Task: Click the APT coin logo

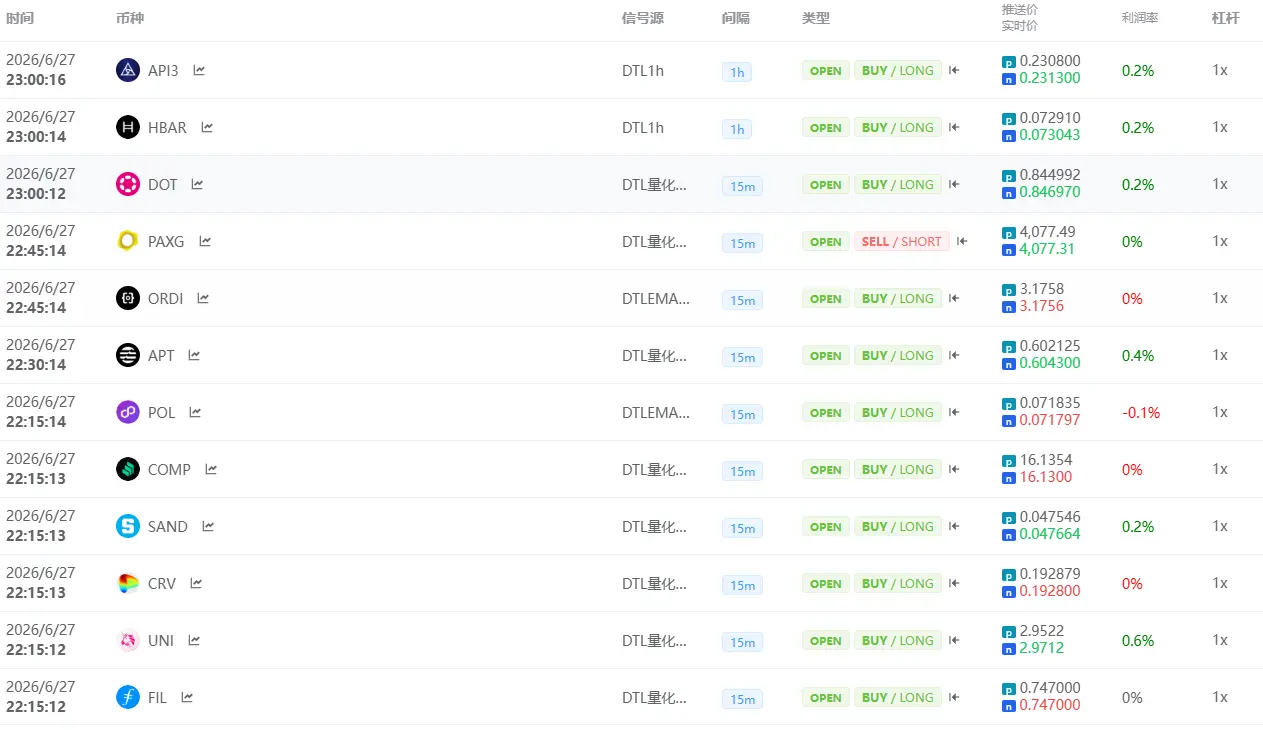Action: click(128, 355)
